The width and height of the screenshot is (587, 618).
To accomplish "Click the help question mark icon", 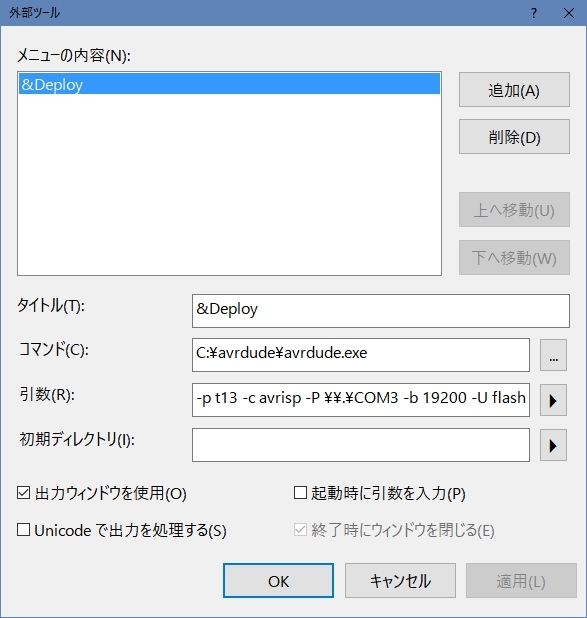I will pos(534,13).
